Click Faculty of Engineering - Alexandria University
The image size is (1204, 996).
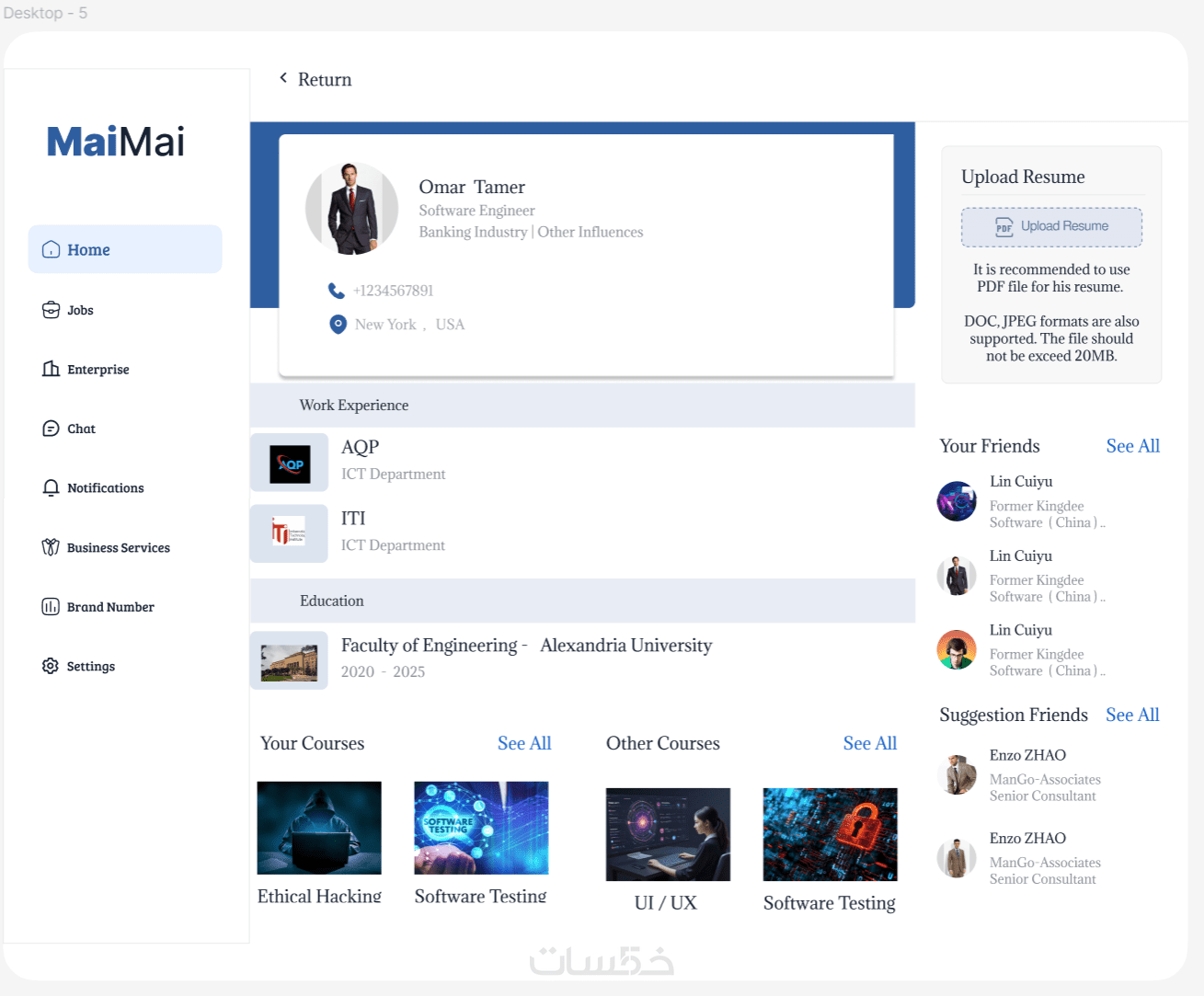tap(526, 646)
